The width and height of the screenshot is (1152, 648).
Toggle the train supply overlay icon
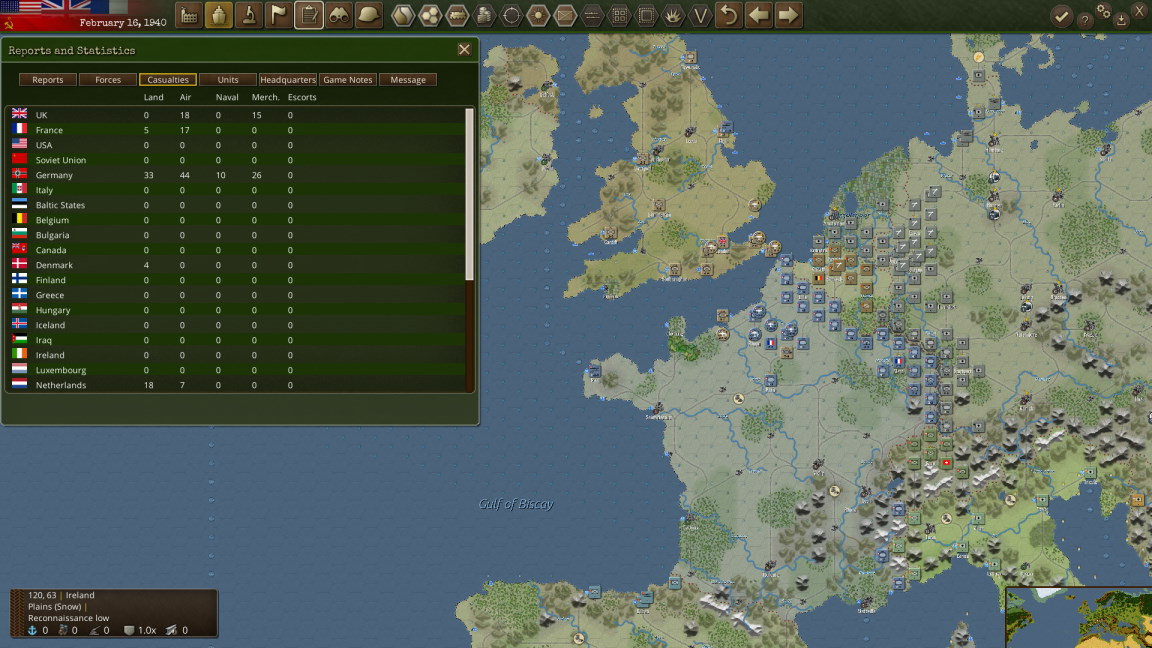(x=457, y=15)
